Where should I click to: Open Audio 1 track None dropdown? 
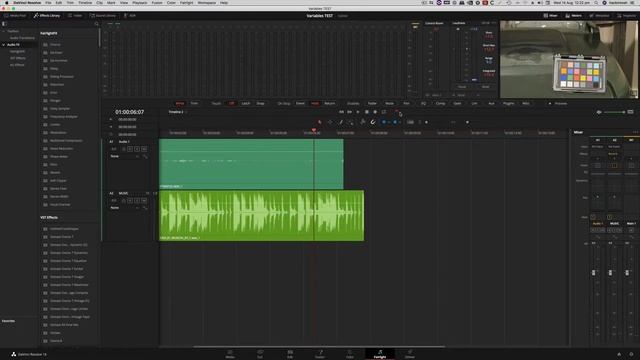(125, 156)
